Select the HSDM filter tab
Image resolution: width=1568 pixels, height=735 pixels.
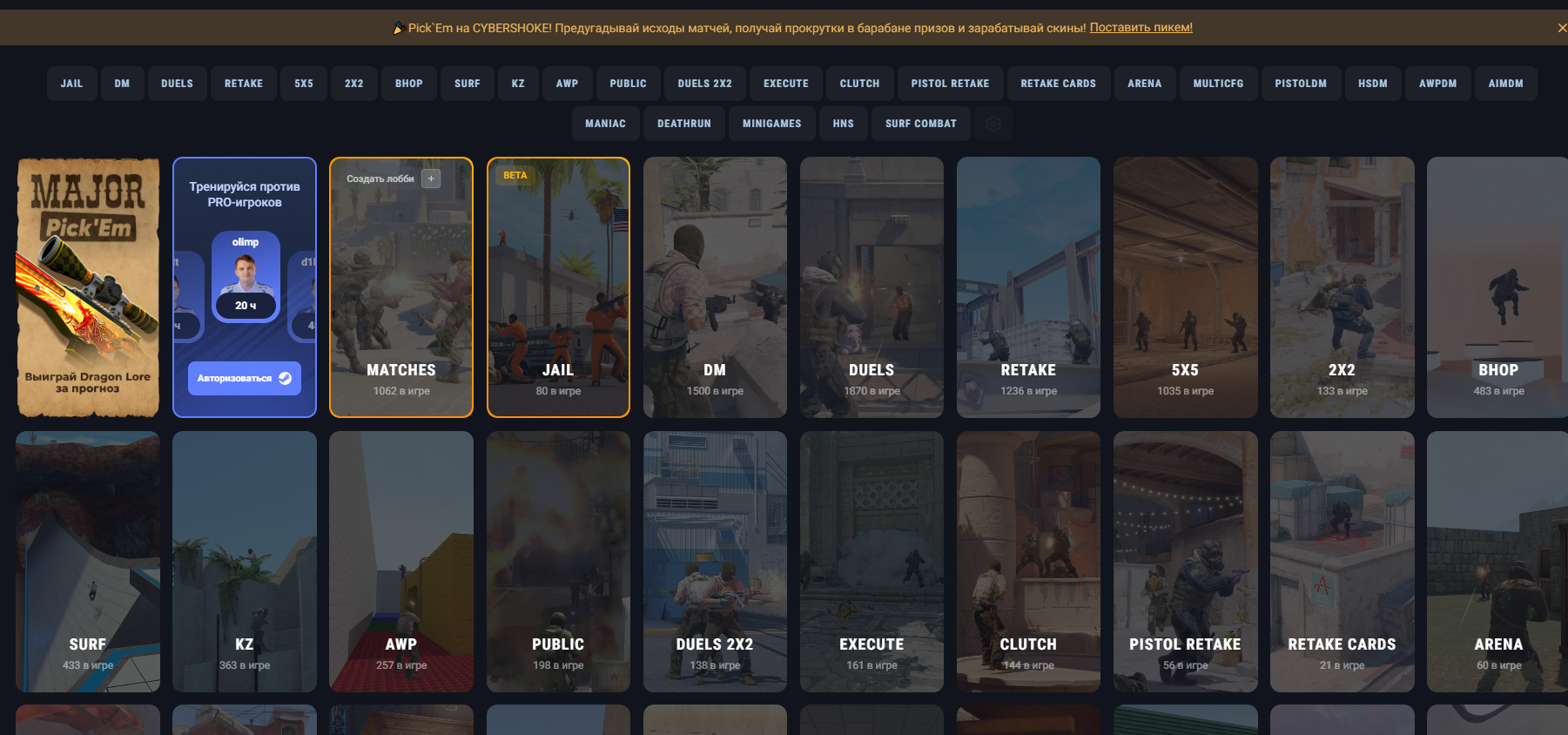pyautogui.click(x=1372, y=84)
